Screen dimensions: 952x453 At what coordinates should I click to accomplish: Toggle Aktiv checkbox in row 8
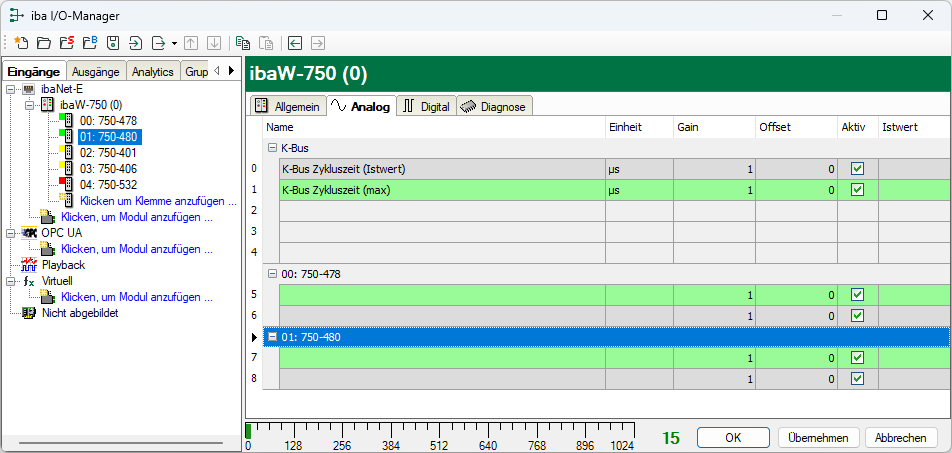coord(857,379)
